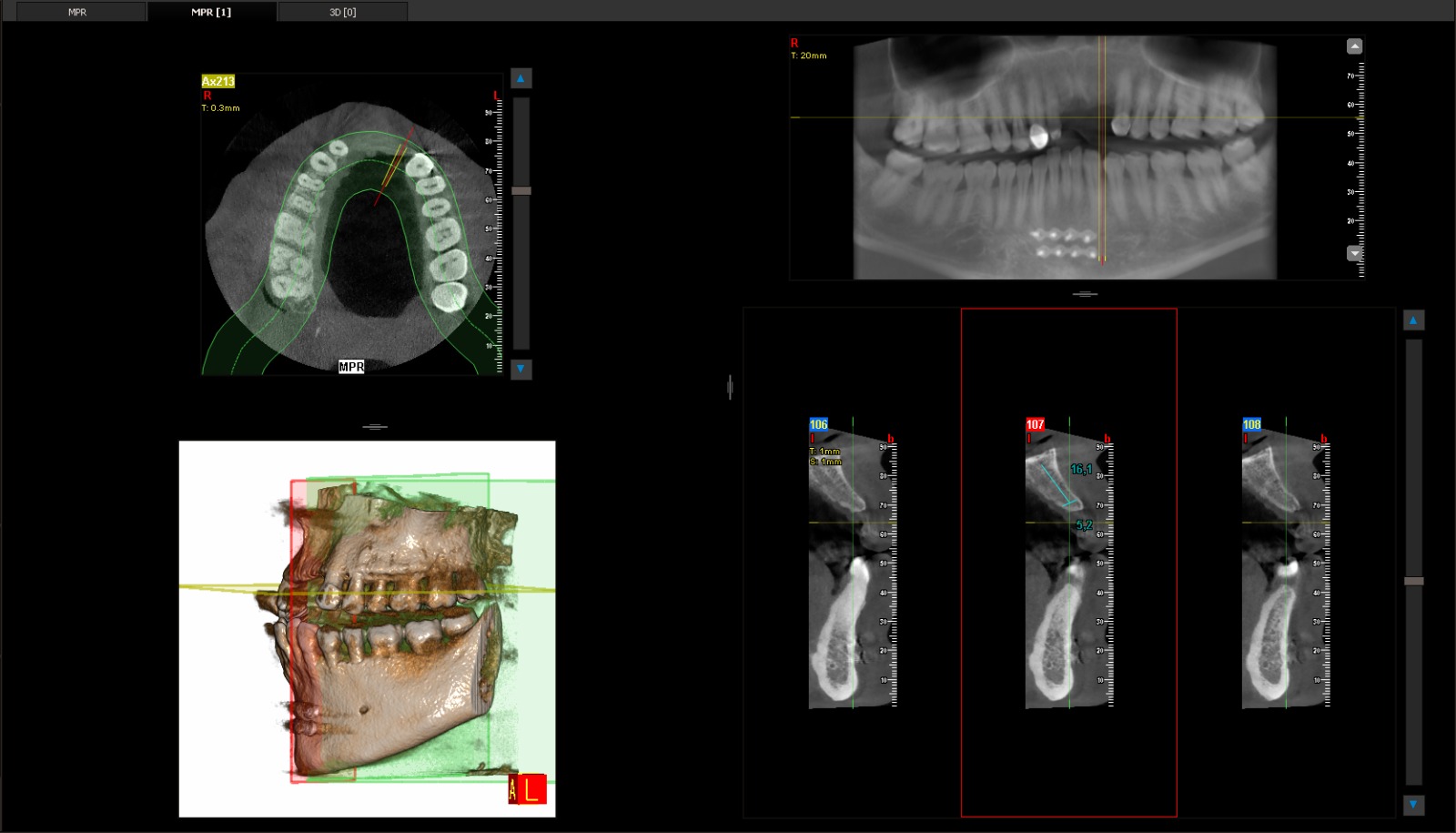This screenshot has height=833, width=1456.
Task: Click the splitter handle above the 3D view
Action: click(375, 426)
